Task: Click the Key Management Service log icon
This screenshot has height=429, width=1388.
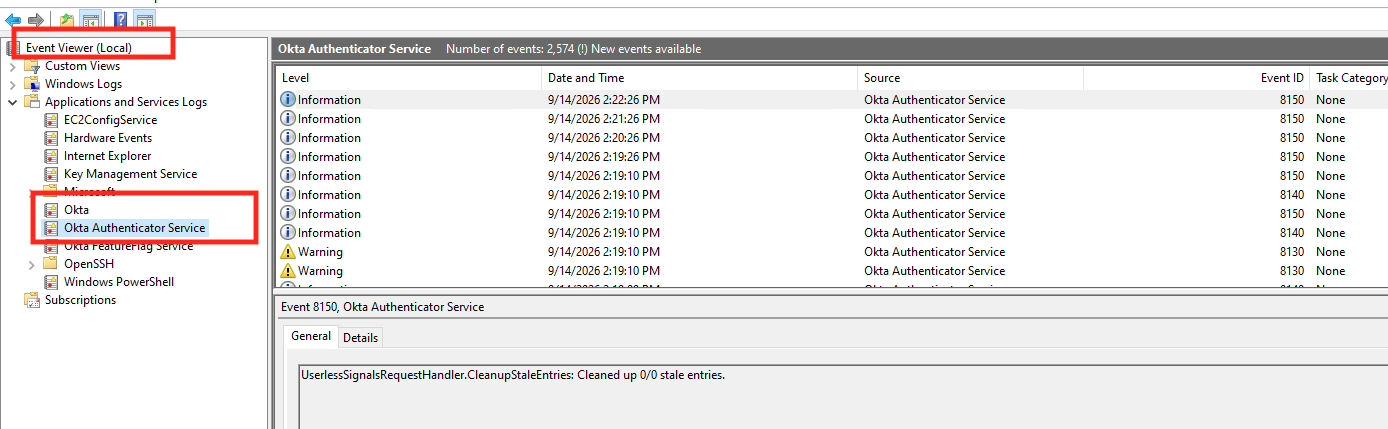Action: pos(52,174)
